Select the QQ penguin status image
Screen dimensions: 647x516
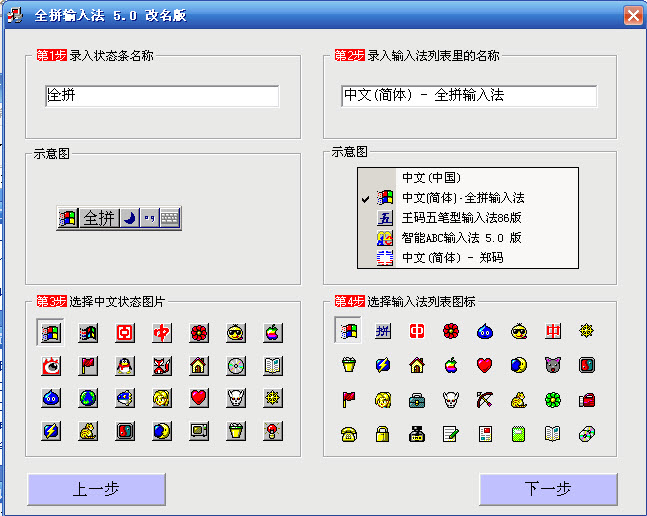click(x=125, y=366)
